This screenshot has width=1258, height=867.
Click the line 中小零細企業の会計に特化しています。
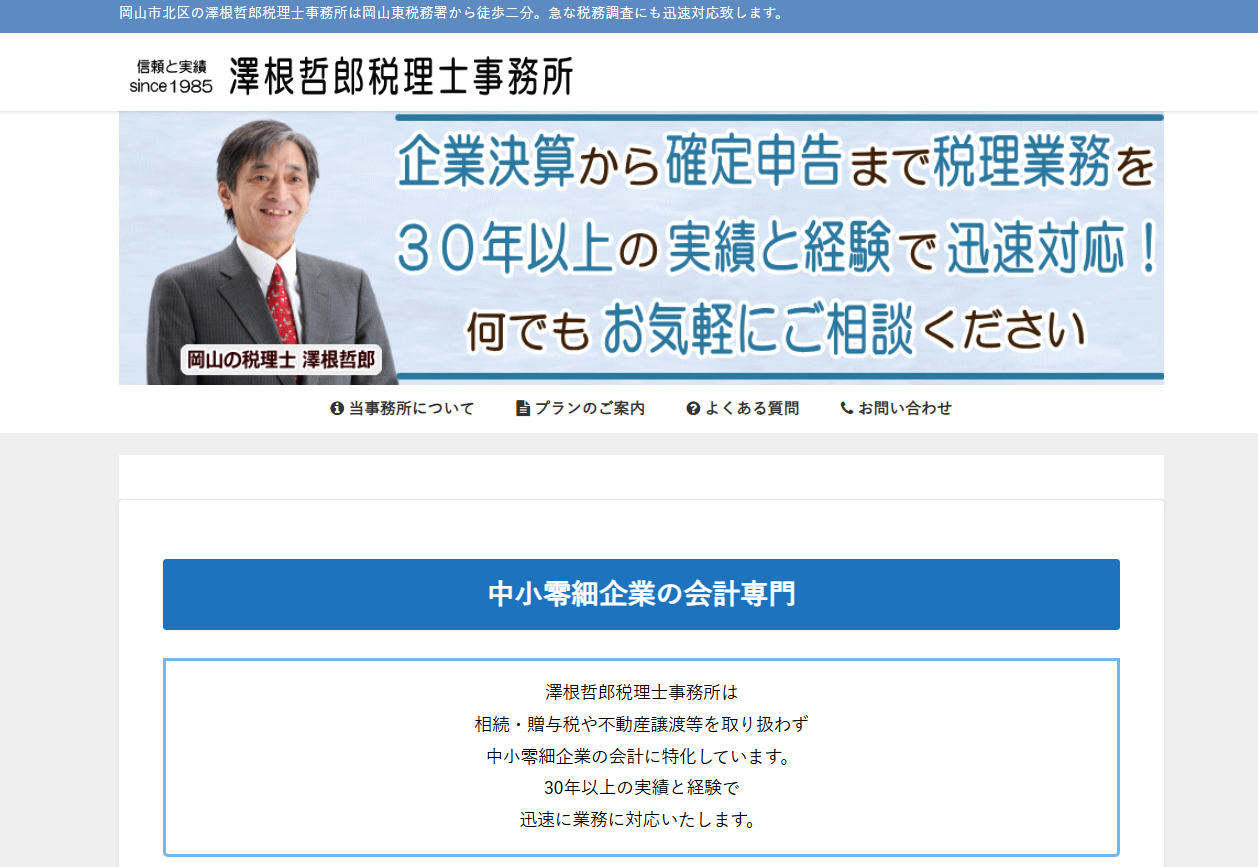[641, 756]
